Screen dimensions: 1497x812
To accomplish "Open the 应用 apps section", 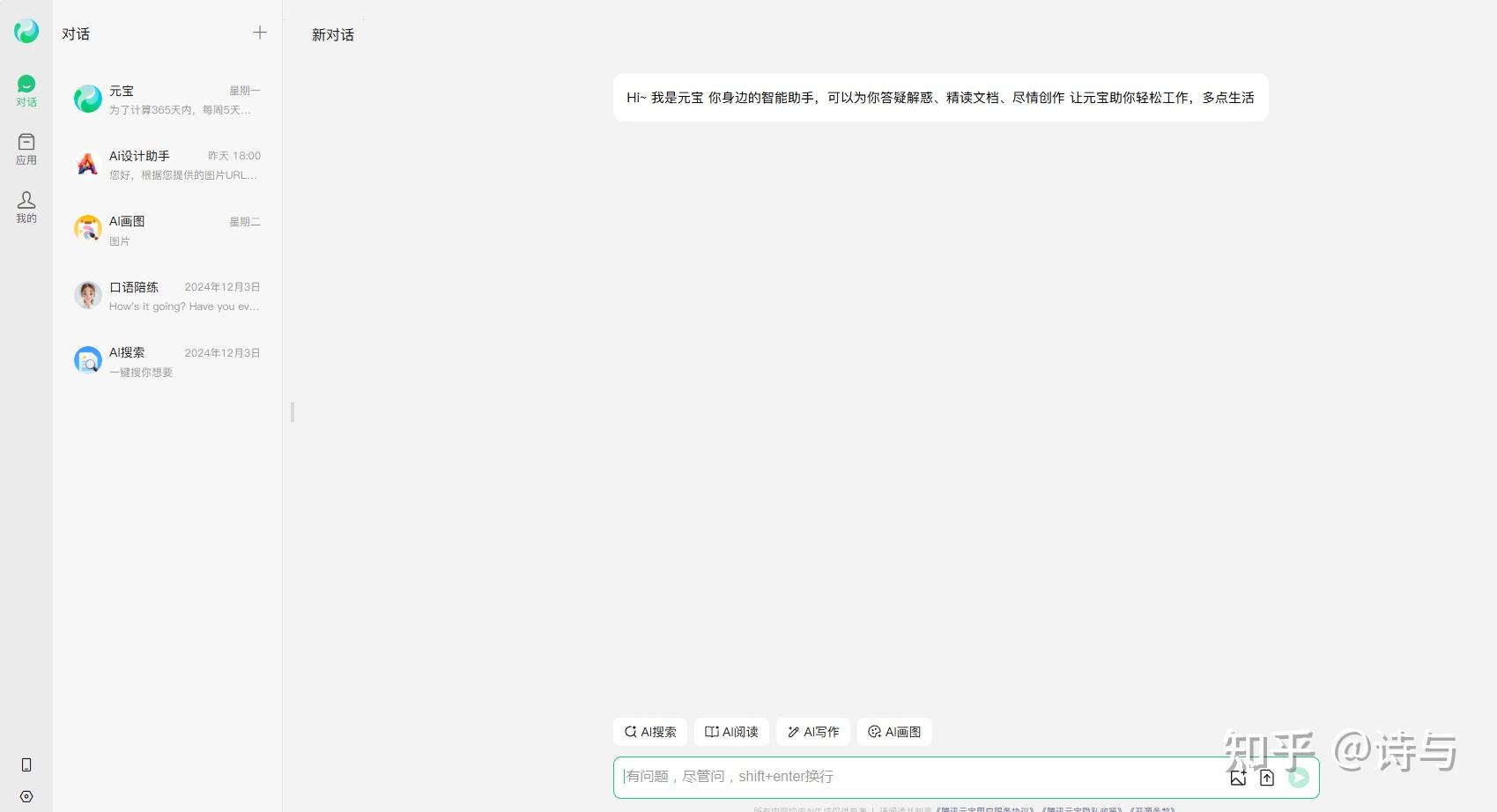I will tap(26, 150).
